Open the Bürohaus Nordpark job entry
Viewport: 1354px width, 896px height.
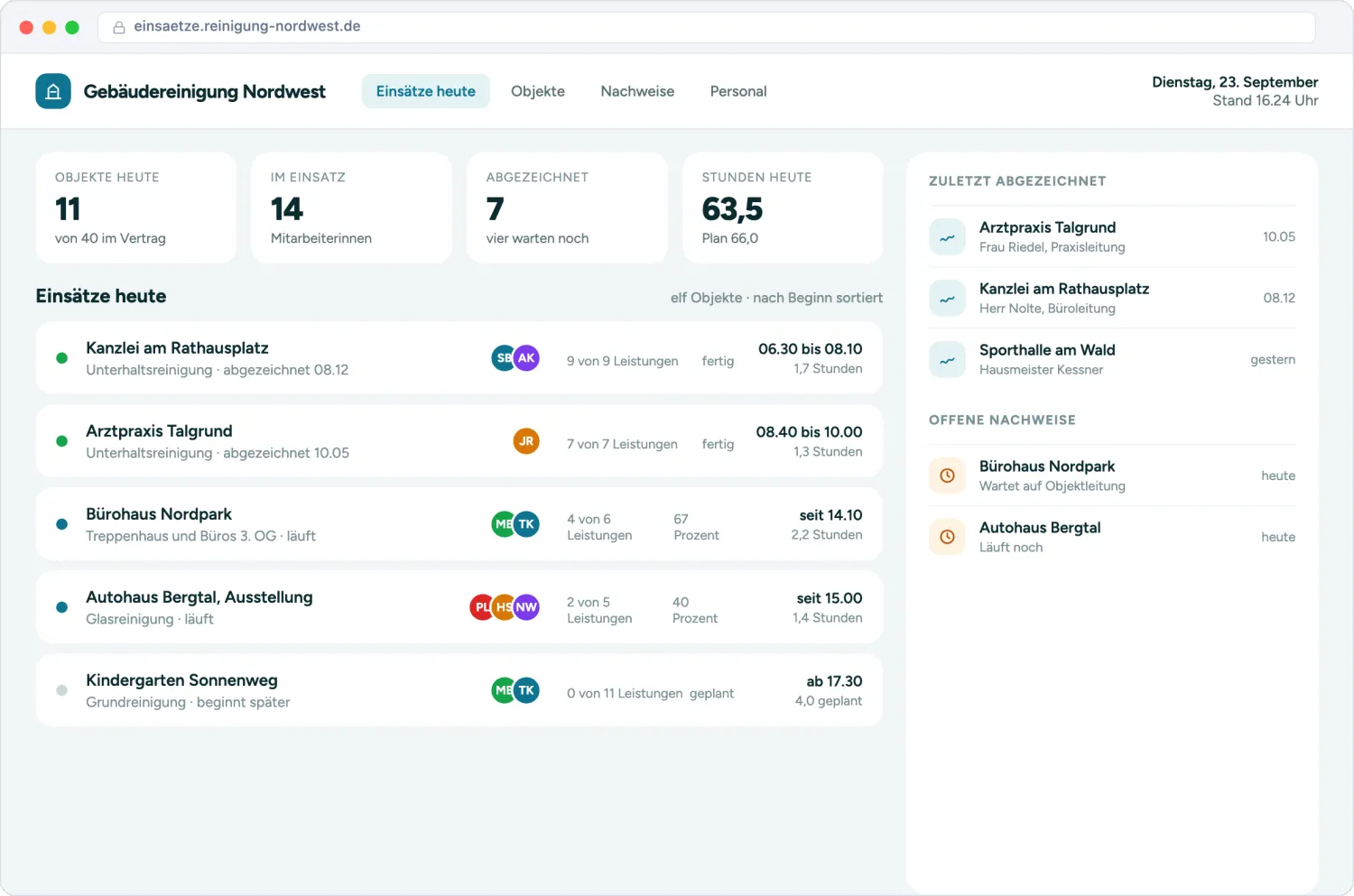[x=459, y=524]
